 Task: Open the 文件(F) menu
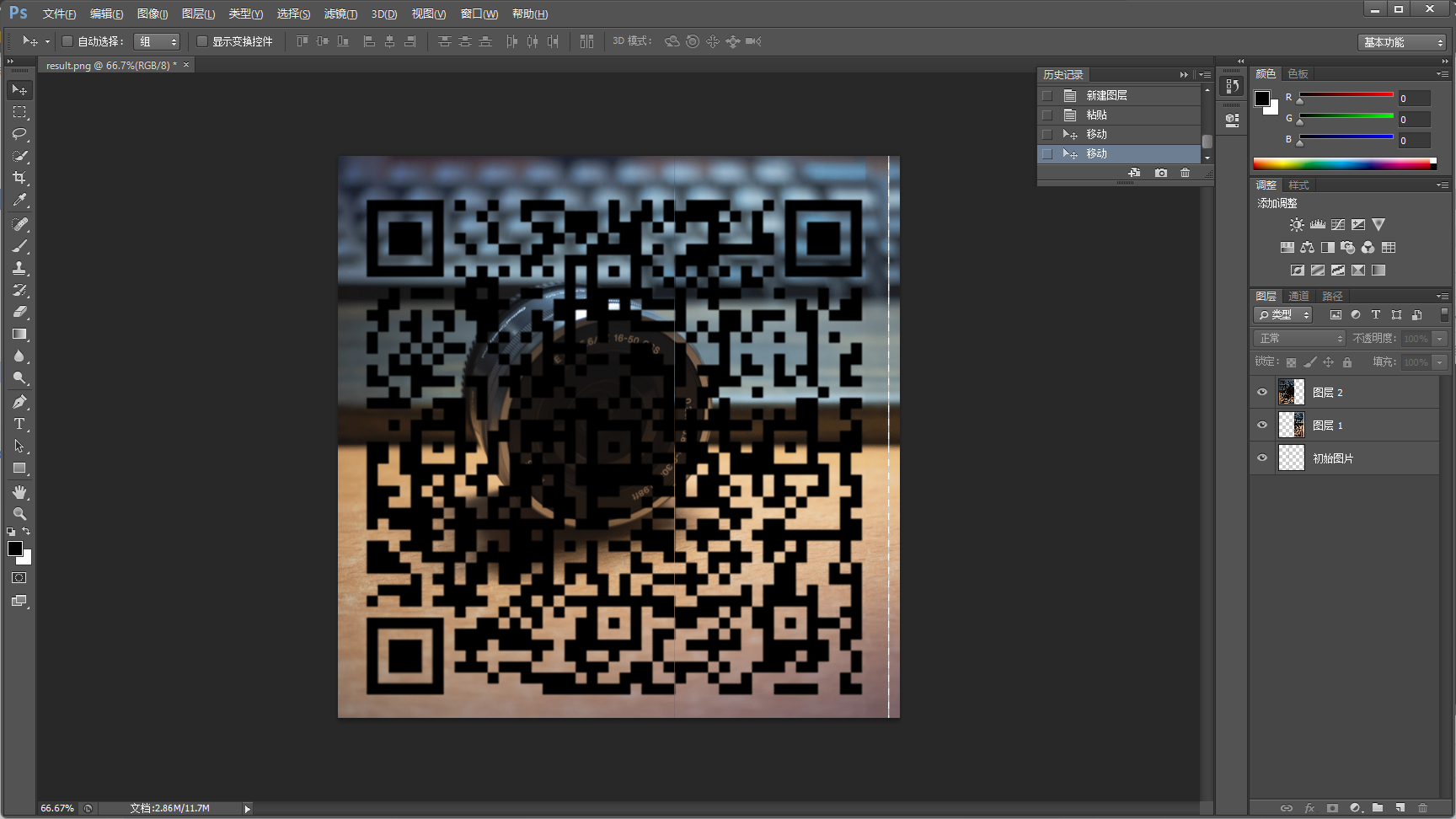click(59, 14)
